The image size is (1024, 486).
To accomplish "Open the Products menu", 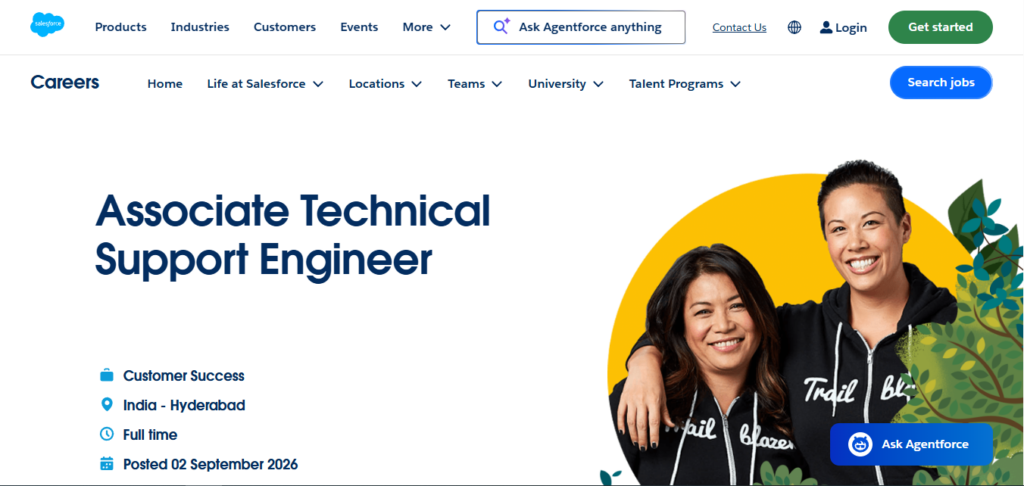I will (x=121, y=27).
